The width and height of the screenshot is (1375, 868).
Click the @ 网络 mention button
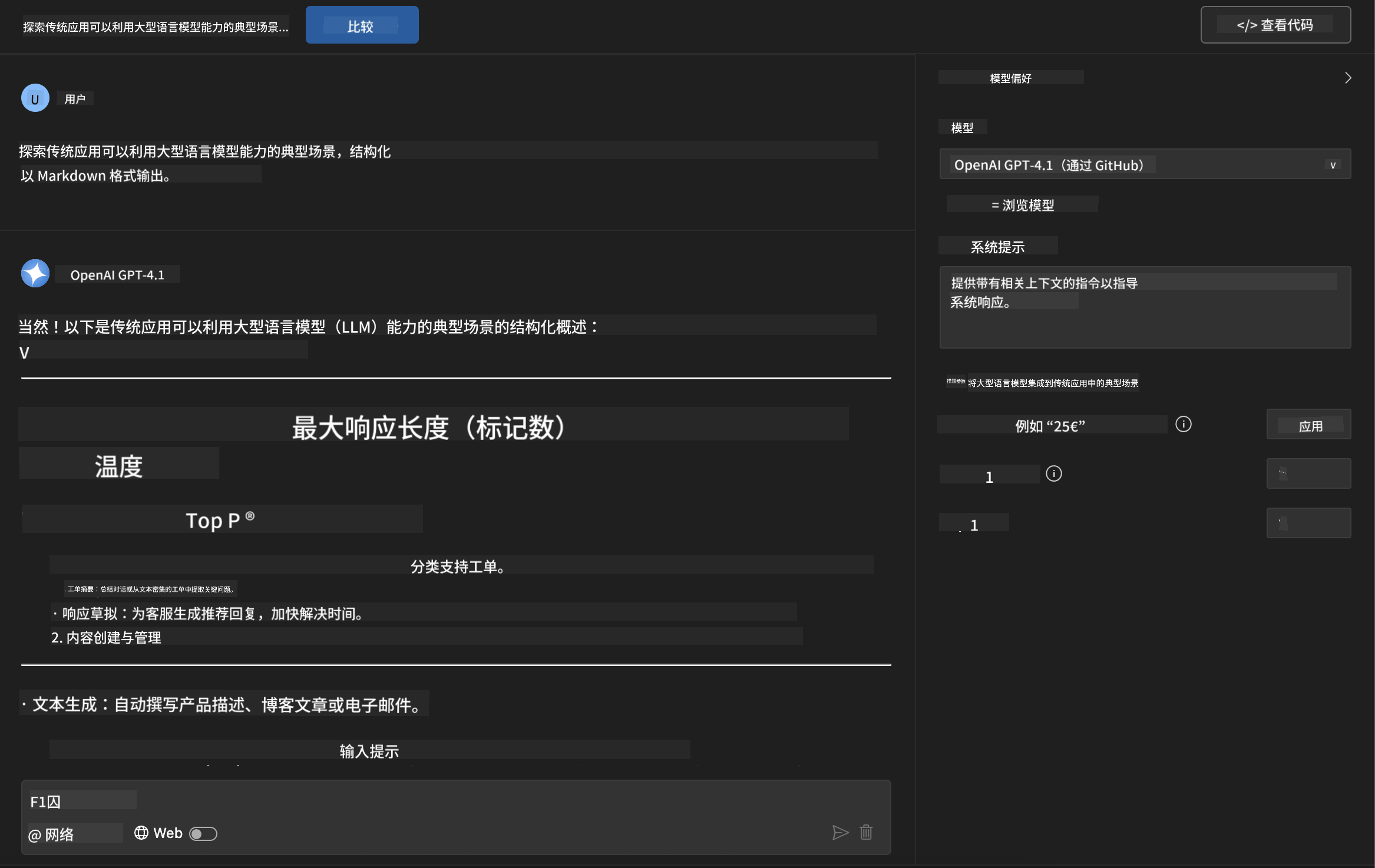[52, 834]
